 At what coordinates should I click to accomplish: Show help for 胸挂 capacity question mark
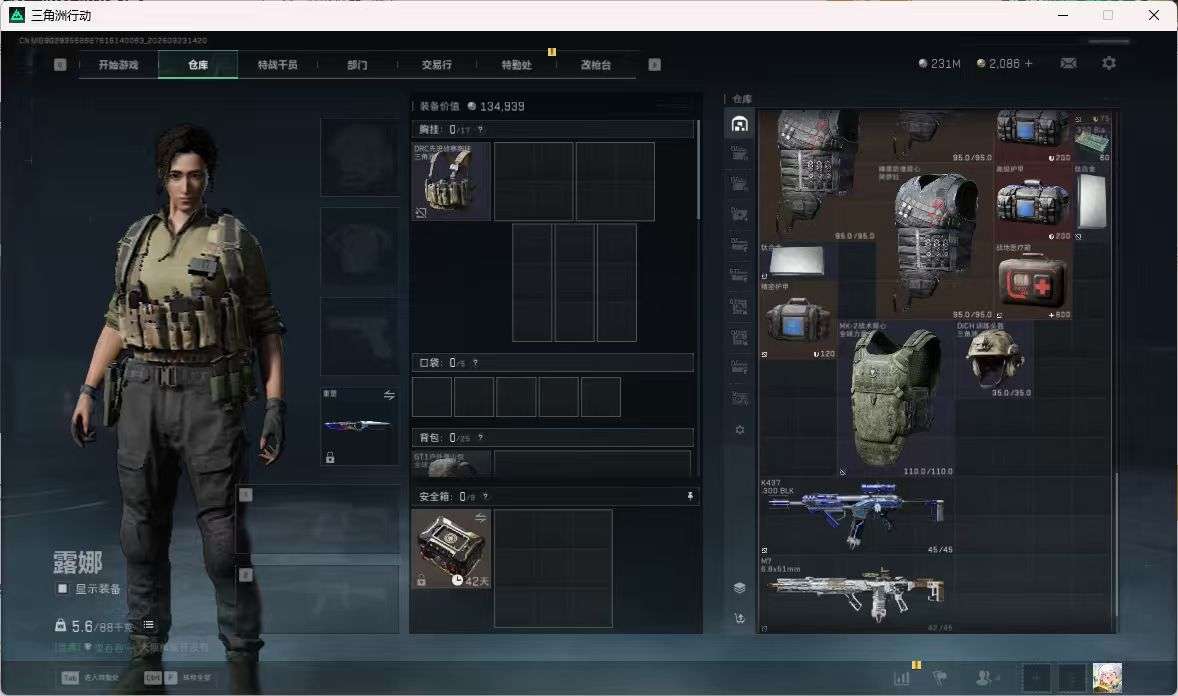(x=480, y=130)
